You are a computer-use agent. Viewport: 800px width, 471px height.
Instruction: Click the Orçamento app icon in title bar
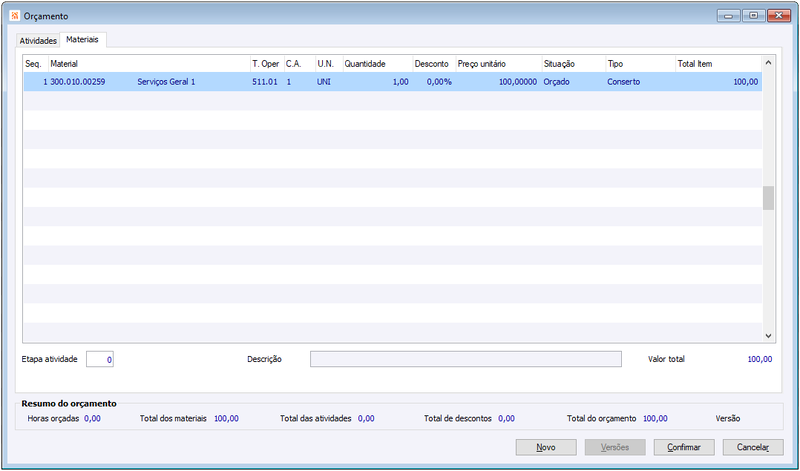coord(15,16)
